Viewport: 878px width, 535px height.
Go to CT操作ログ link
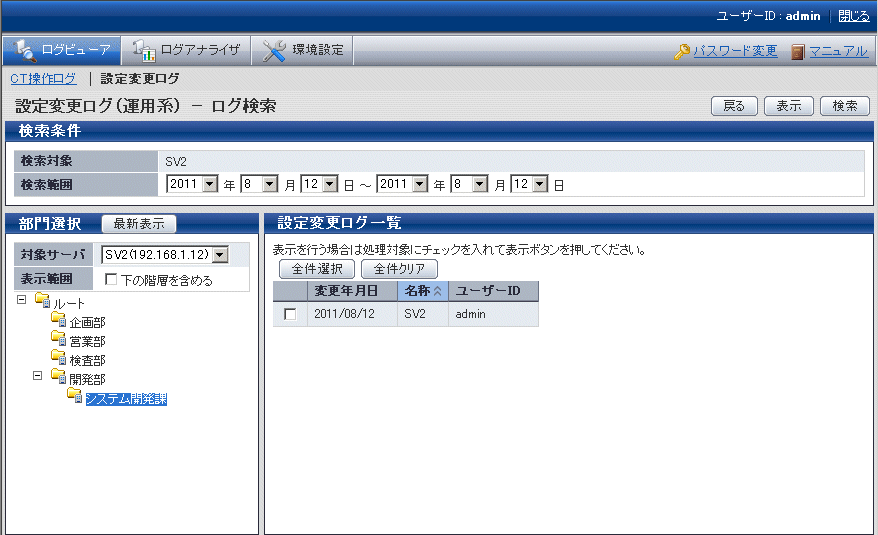(43, 78)
